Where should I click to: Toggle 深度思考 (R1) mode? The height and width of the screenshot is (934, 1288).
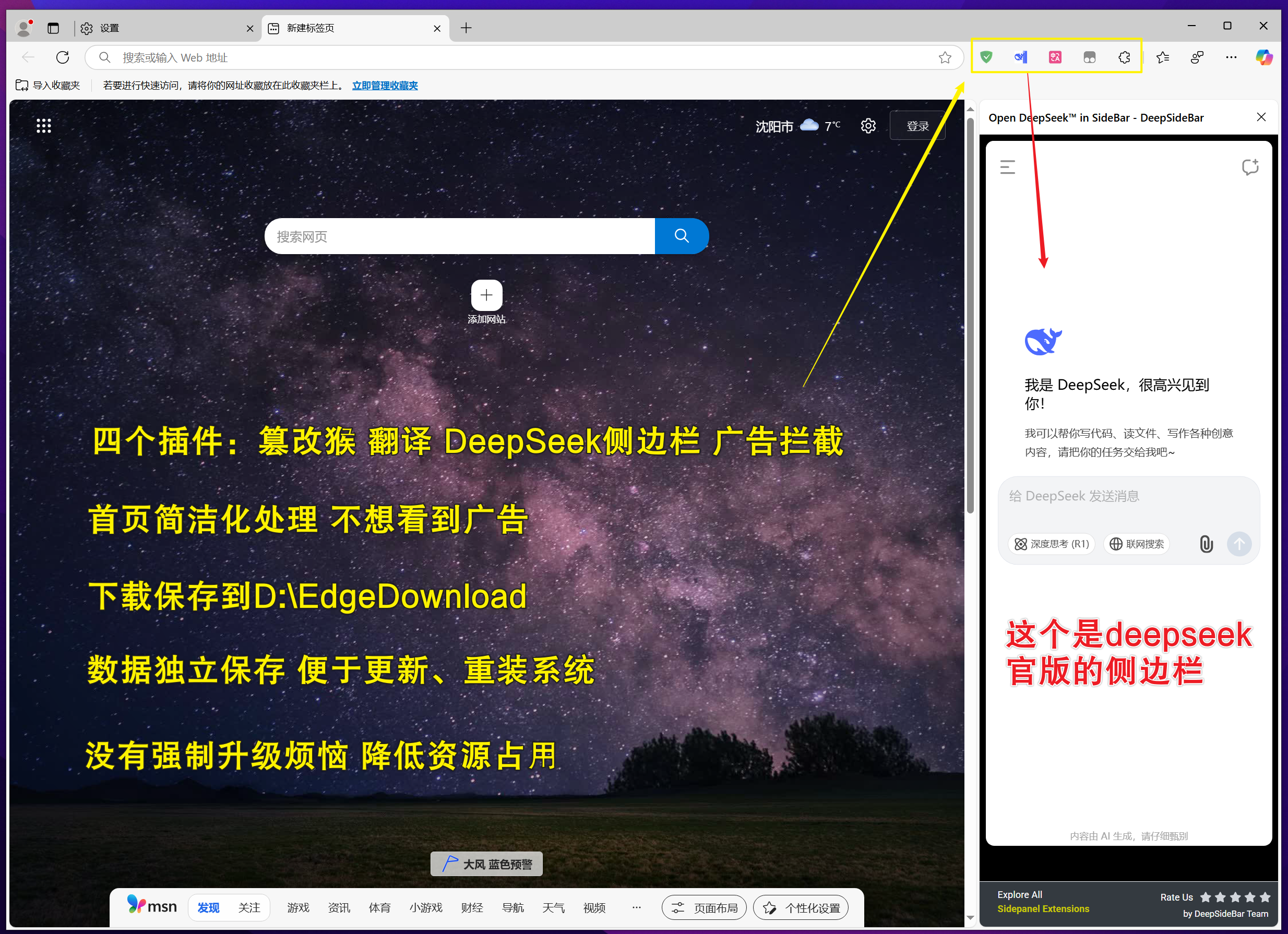tap(1051, 543)
